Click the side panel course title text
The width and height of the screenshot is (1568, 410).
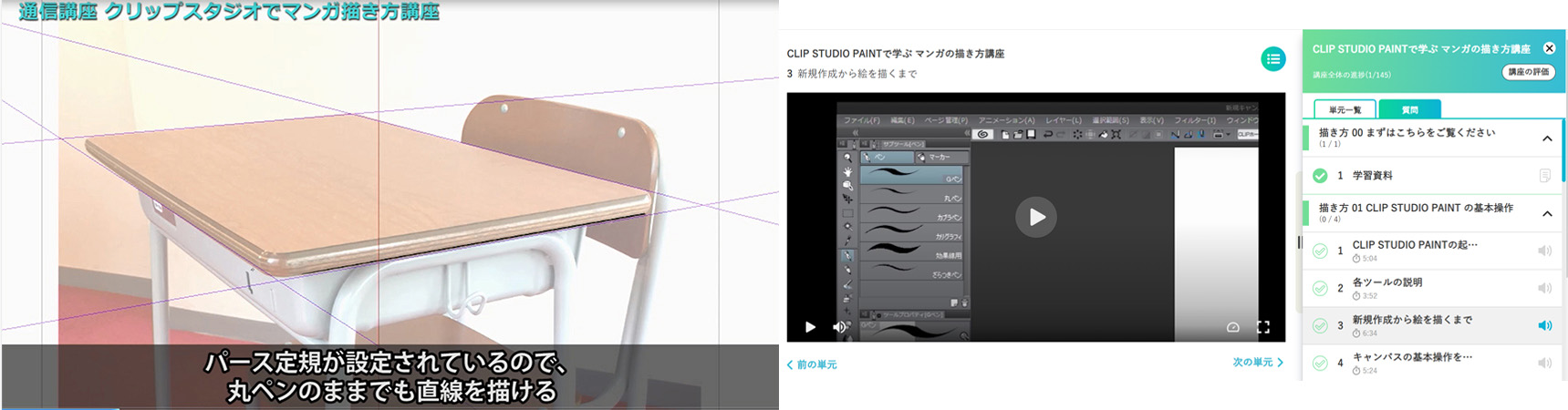[x=1421, y=49]
